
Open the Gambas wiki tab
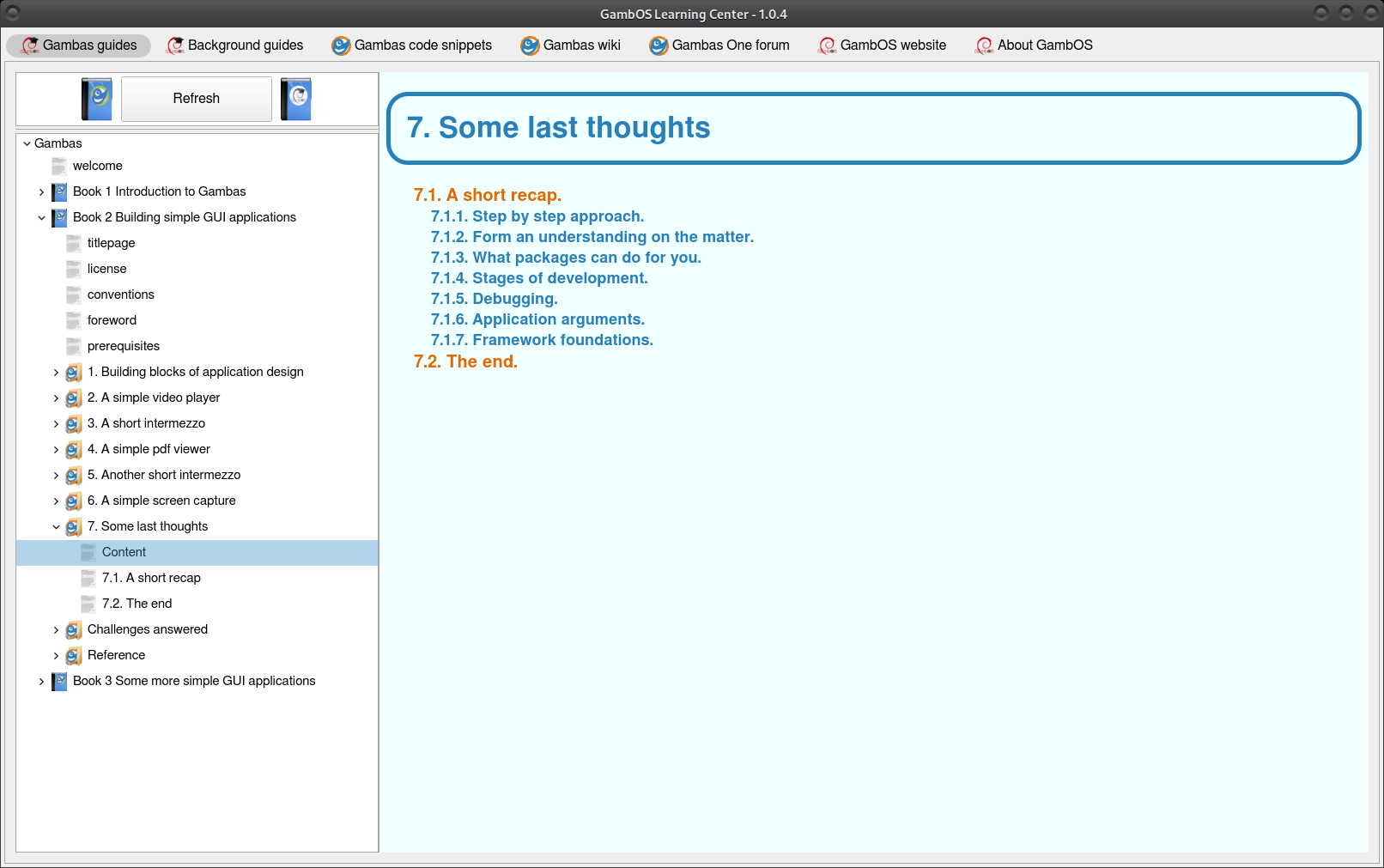570,46
